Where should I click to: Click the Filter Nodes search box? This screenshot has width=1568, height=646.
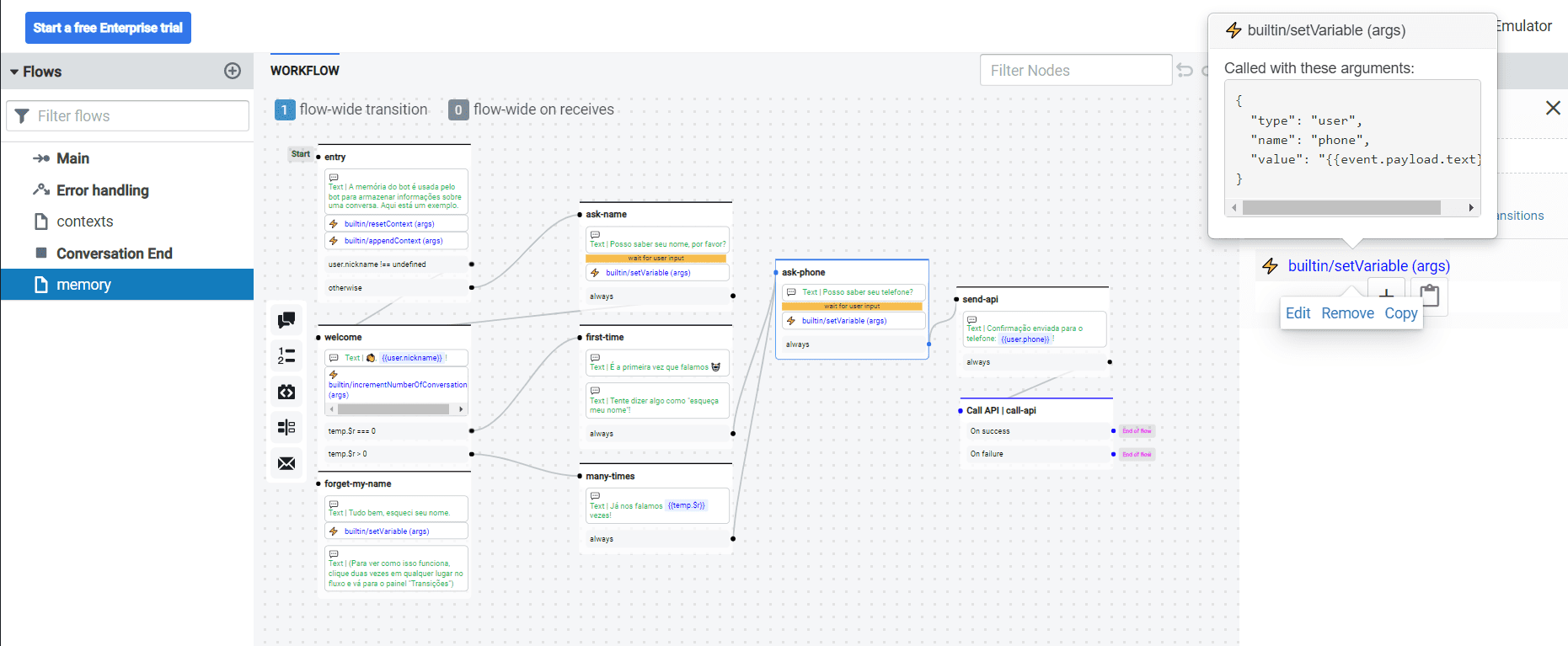click(1076, 70)
